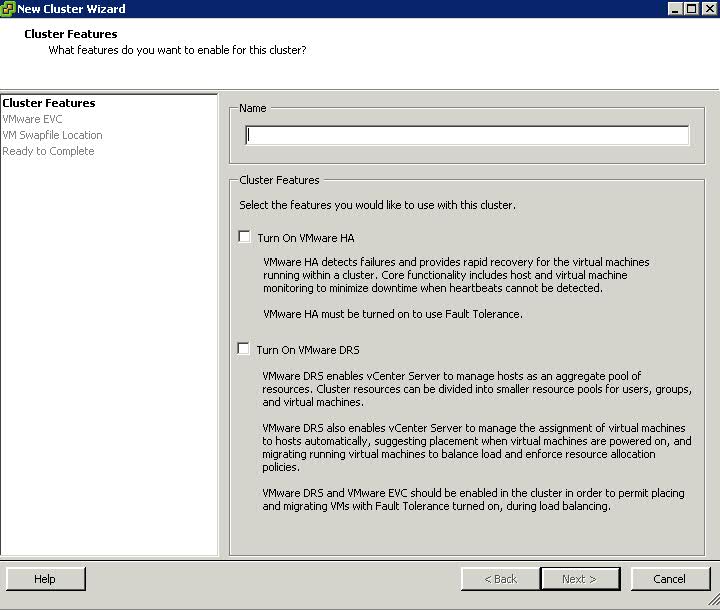Click the 'VMware DRS and VMware EVC should' paragraph
Image resolution: width=720 pixels, height=610 pixels.
(473, 499)
